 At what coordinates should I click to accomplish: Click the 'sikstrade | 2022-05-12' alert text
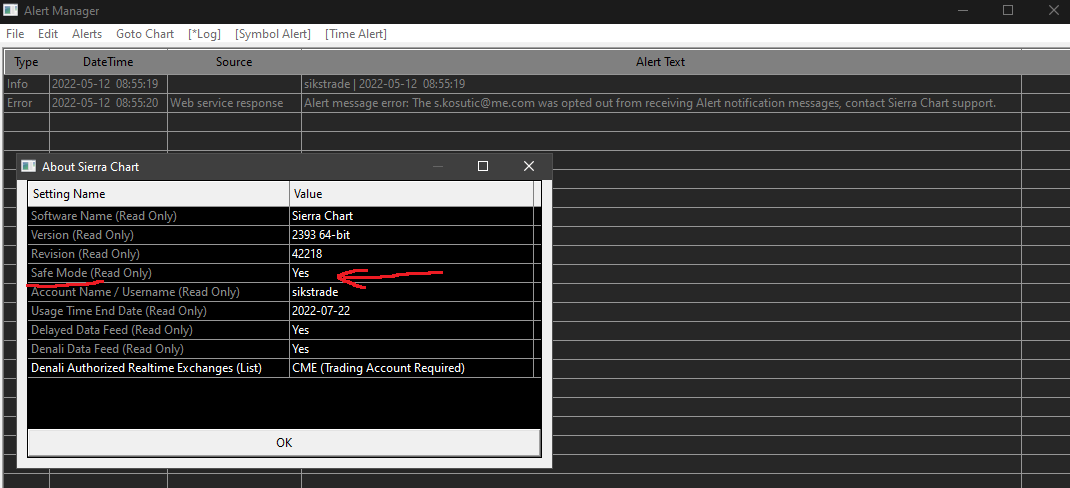385,84
